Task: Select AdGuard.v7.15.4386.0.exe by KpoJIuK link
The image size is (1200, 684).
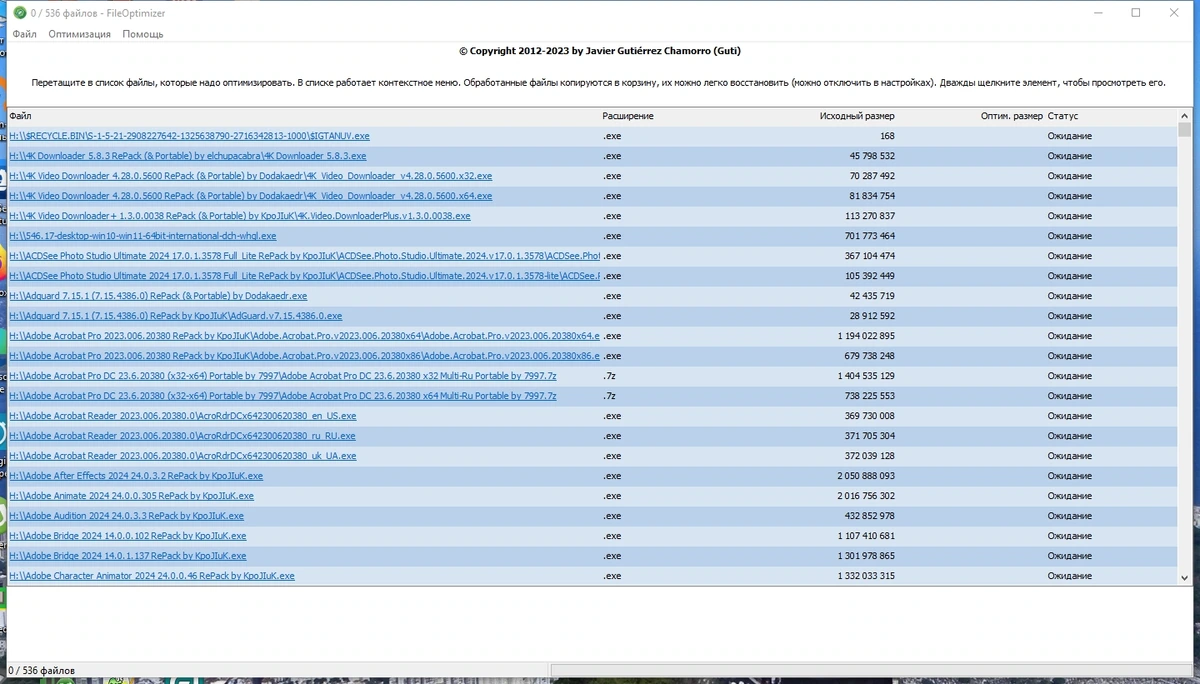Action: pyautogui.click(x=175, y=316)
